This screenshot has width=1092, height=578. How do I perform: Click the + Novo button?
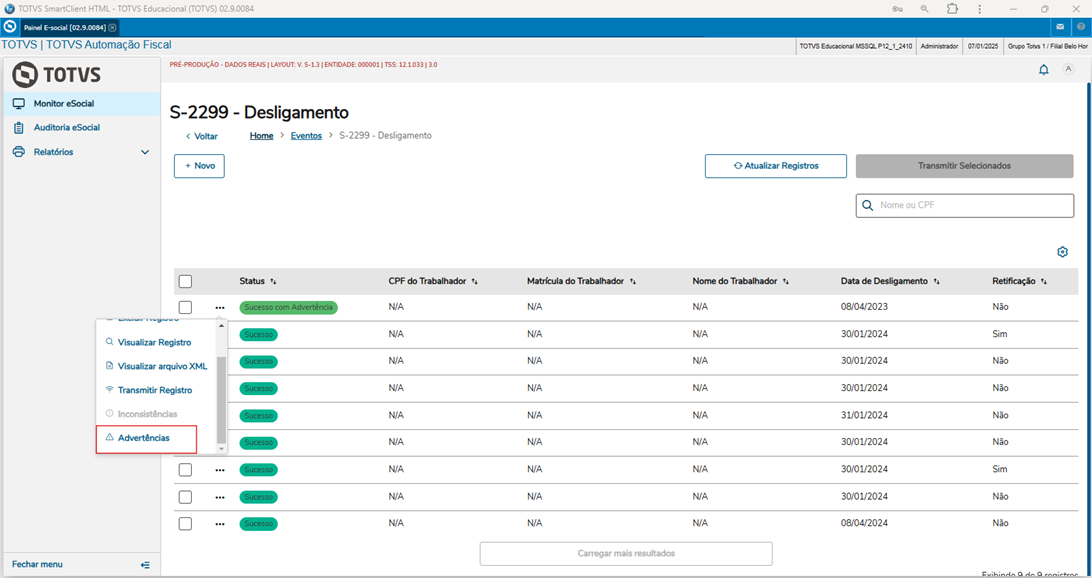pos(199,166)
